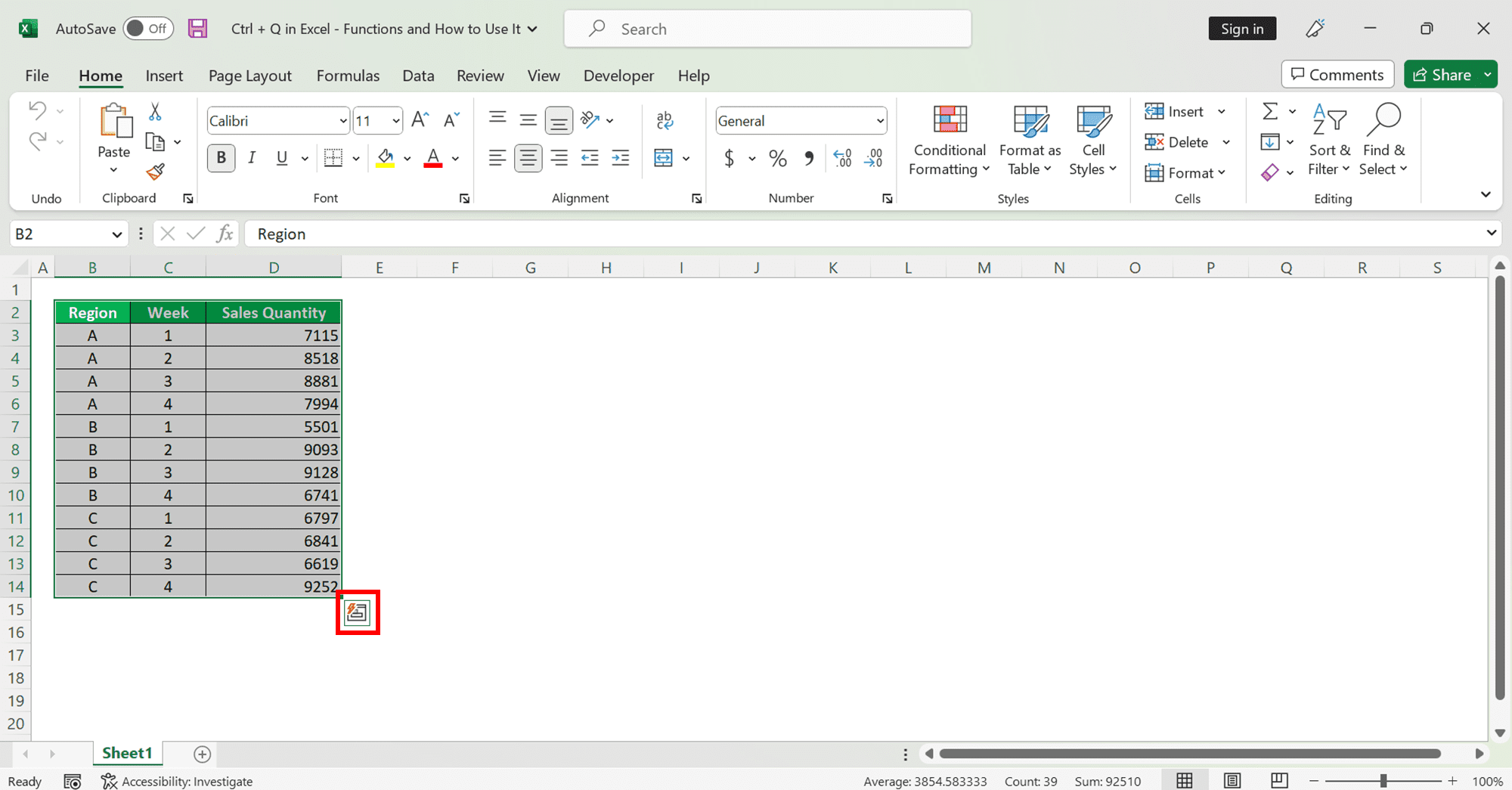Toggle the AutoSave switch
The image size is (1512, 790).
click(147, 29)
